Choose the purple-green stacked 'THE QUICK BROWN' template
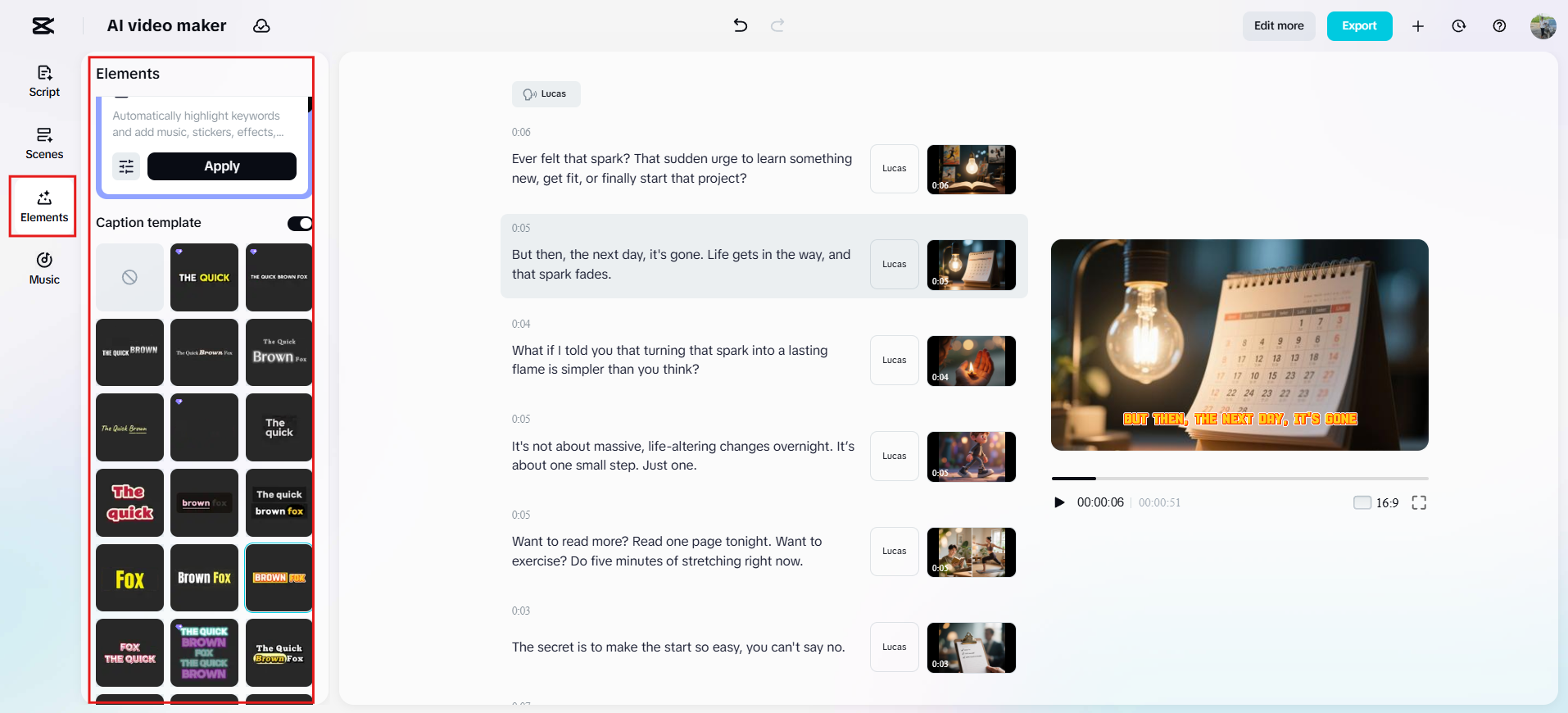This screenshot has width=1568, height=713. click(x=204, y=652)
